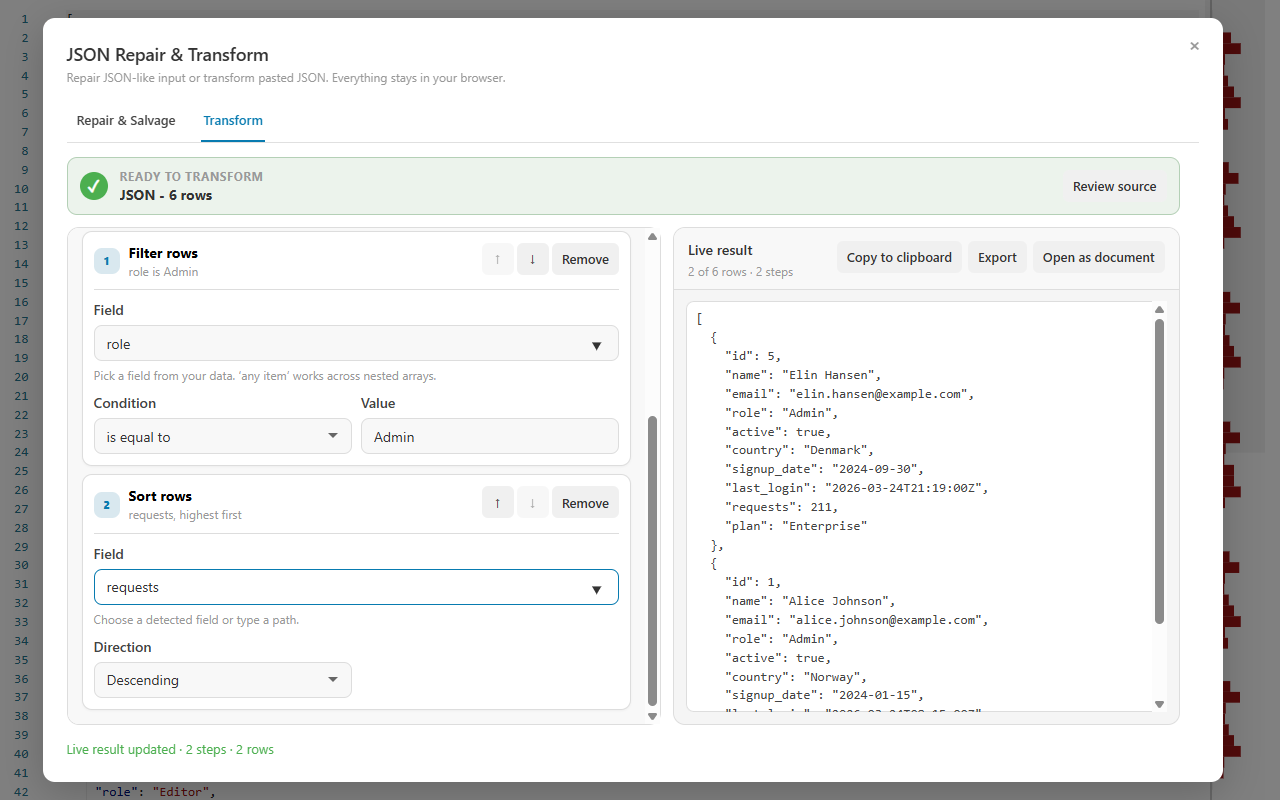Click the steps panel scrollbar thumb
The width and height of the screenshot is (1280, 800).
(x=653, y=561)
